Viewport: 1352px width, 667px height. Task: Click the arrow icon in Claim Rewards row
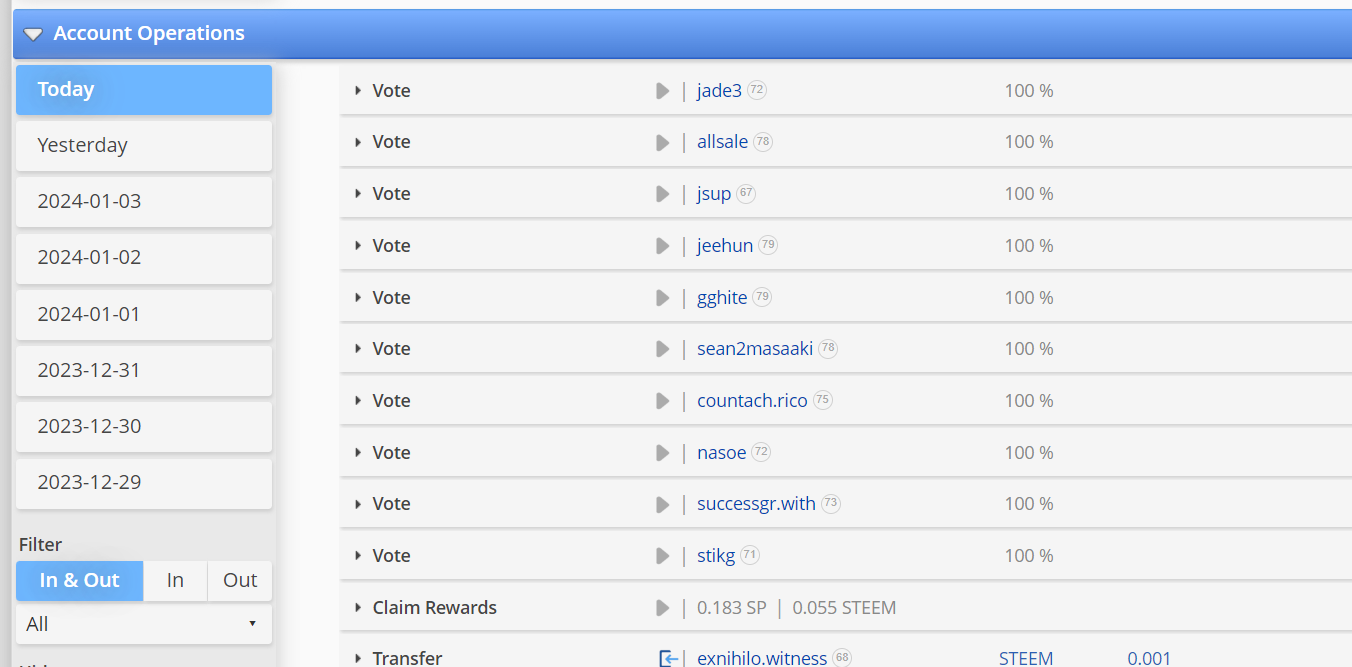coord(662,608)
